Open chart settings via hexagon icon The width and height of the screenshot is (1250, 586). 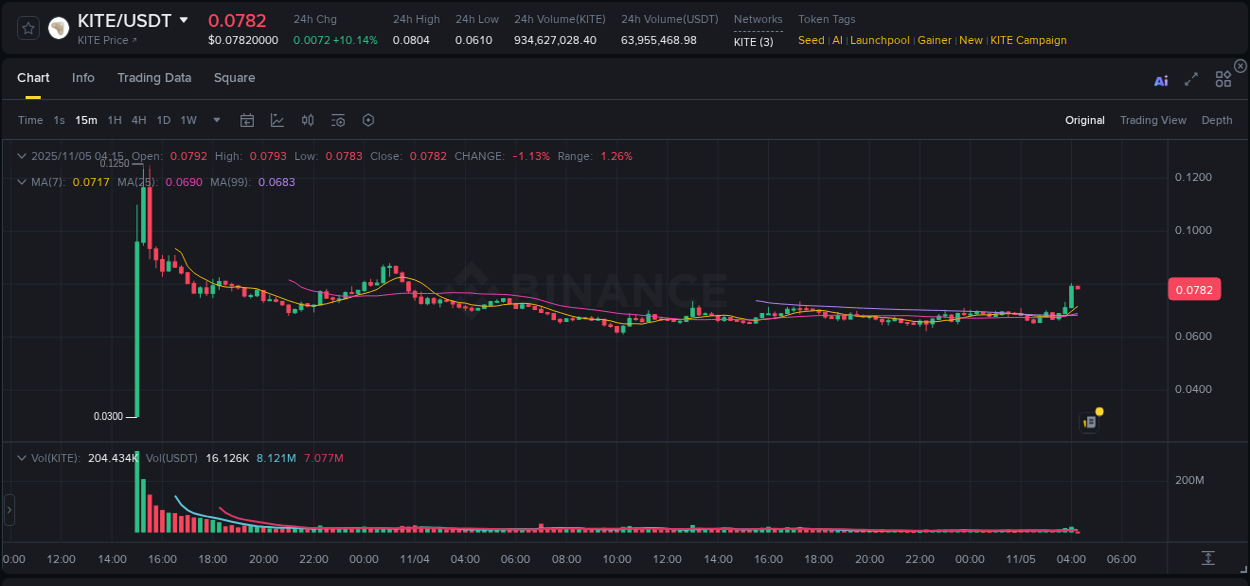367,120
